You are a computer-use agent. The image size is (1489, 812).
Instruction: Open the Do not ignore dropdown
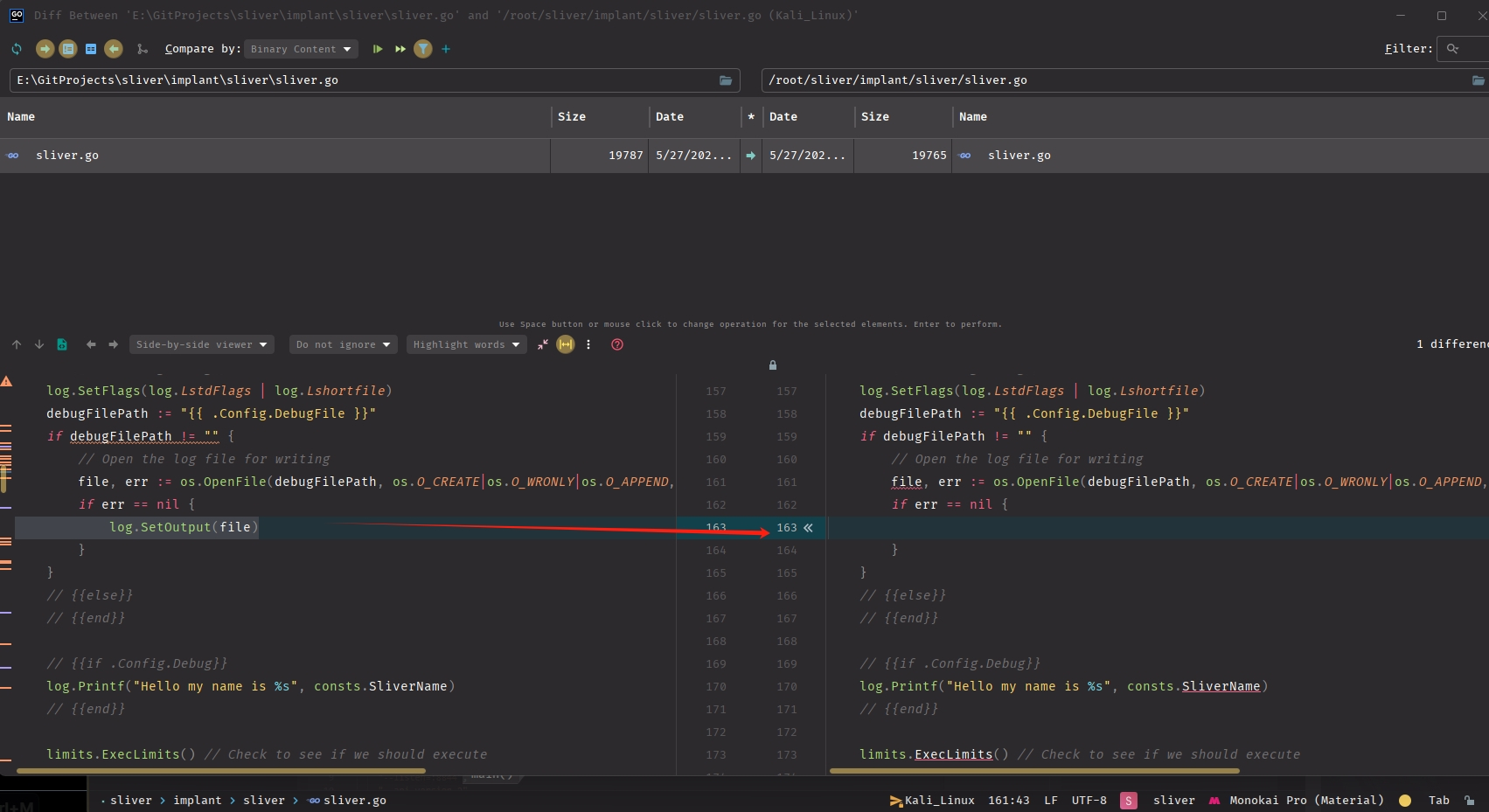pos(343,344)
